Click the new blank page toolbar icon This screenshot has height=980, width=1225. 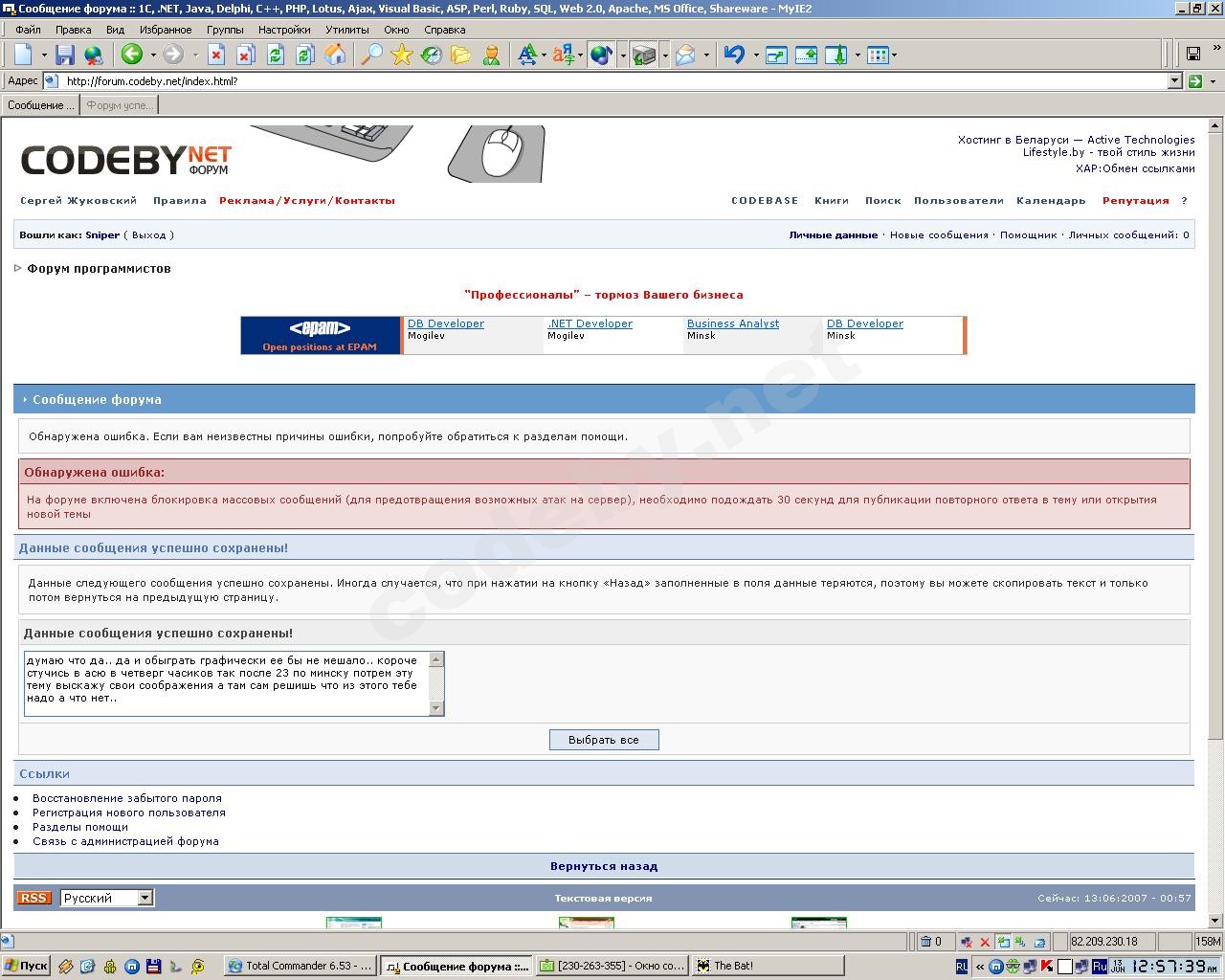click(x=23, y=55)
